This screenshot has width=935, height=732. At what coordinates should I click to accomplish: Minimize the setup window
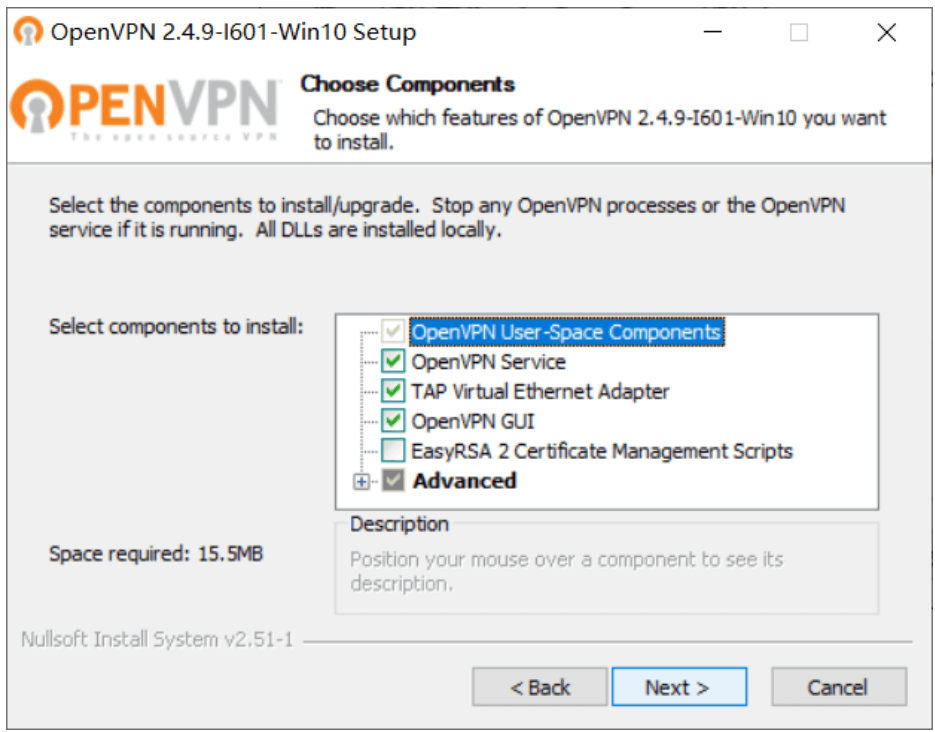click(x=713, y=32)
